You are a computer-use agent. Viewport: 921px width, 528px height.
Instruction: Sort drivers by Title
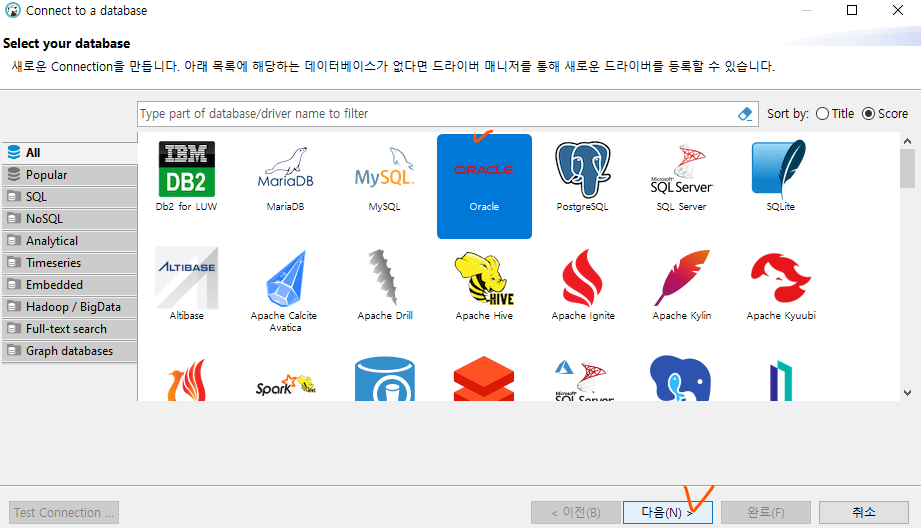coord(835,114)
